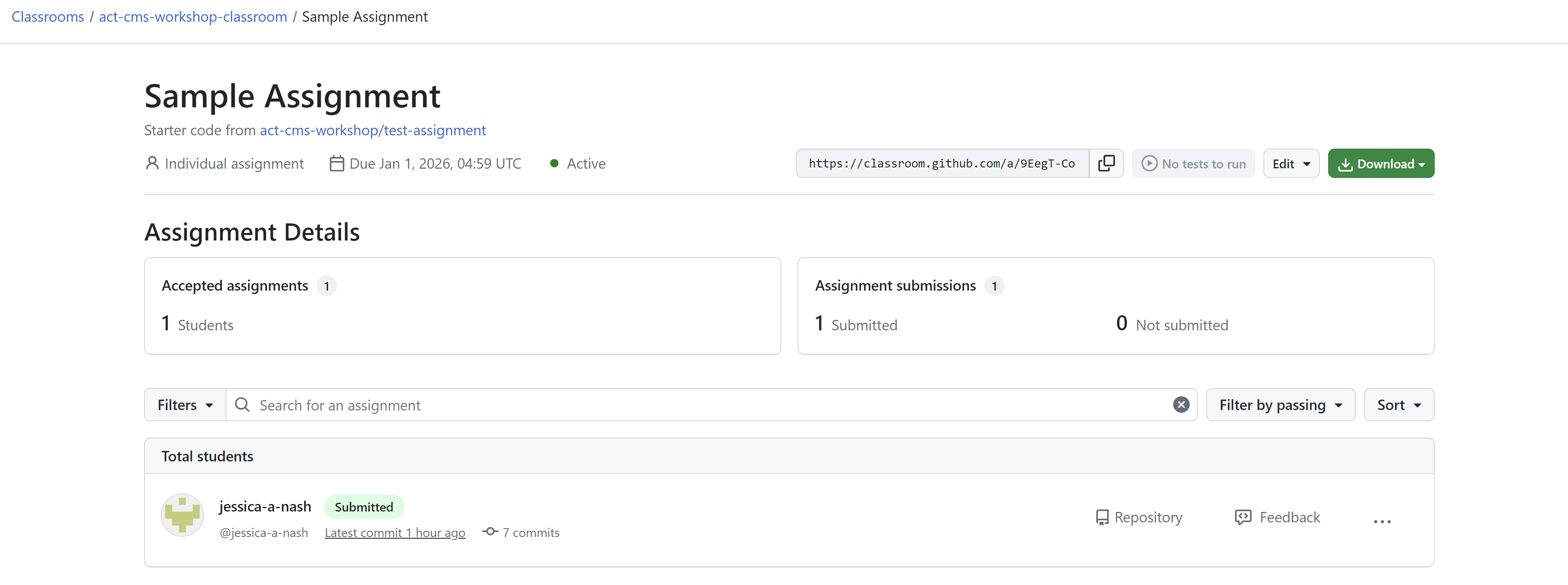
Task: Click the Assignment Details heading
Action: tap(252, 232)
